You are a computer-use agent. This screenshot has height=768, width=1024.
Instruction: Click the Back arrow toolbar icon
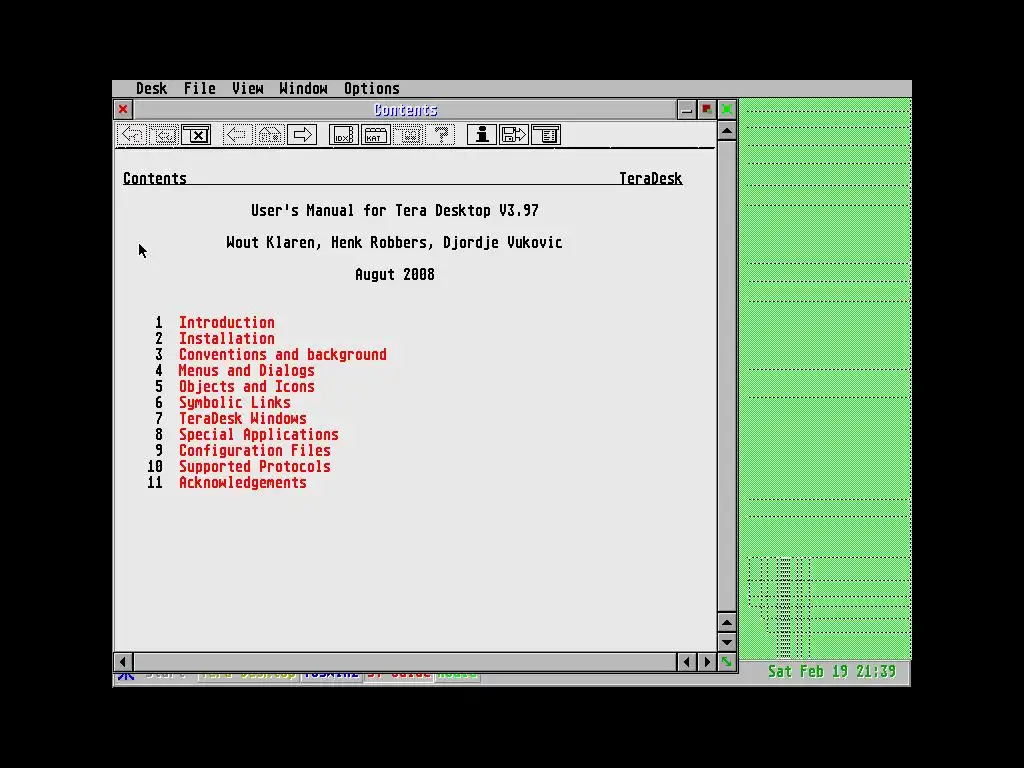coord(133,135)
